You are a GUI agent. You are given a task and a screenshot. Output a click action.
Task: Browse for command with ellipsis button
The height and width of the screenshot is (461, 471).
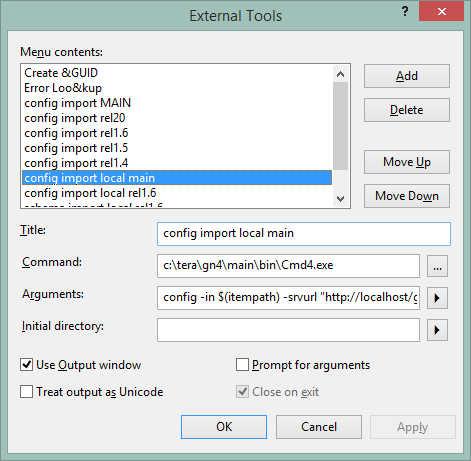pyautogui.click(x=437, y=266)
